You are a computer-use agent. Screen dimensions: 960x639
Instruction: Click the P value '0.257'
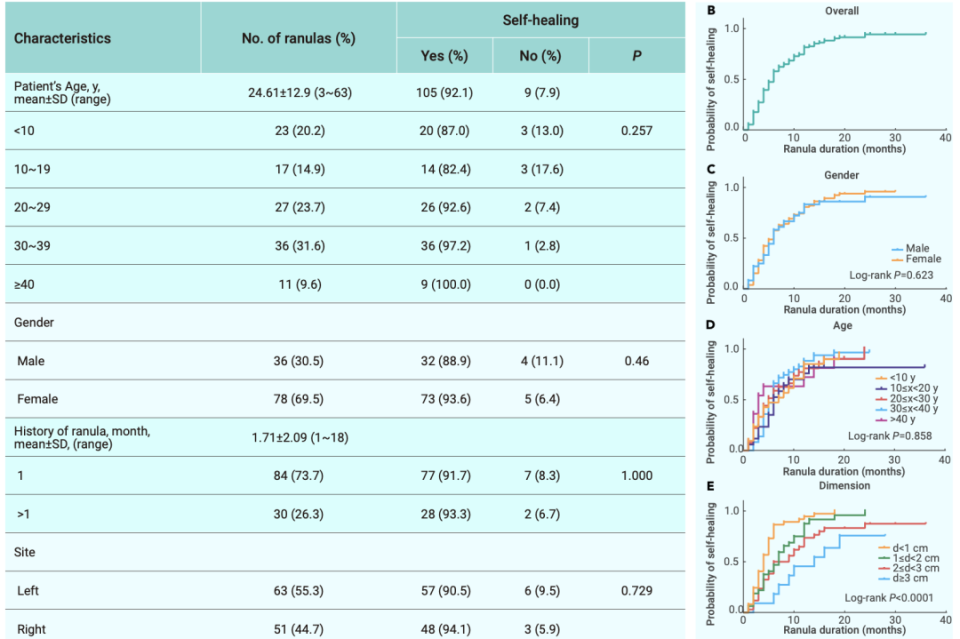(637, 131)
